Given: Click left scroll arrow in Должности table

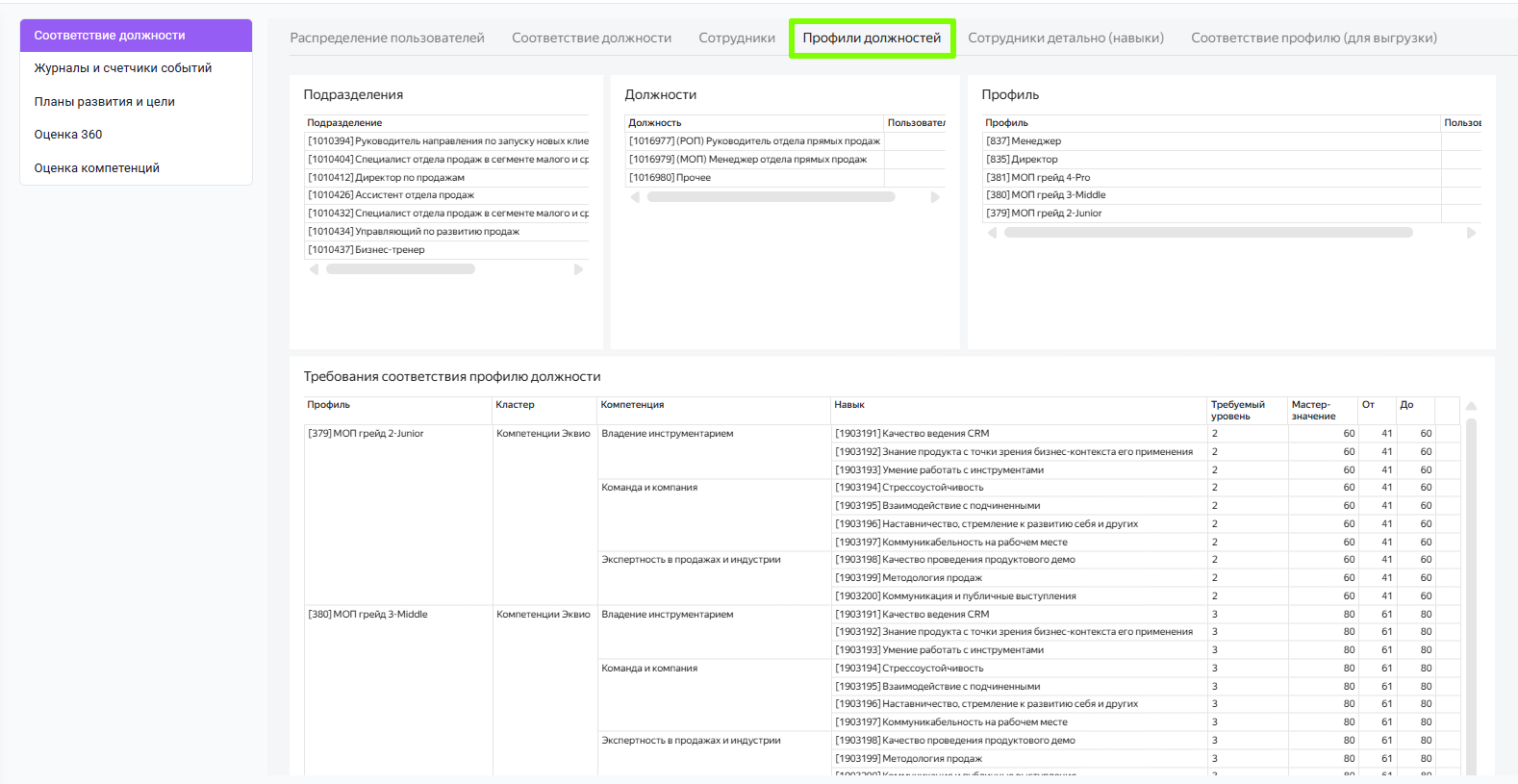Looking at the screenshot, I should pyautogui.click(x=635, y=197).
